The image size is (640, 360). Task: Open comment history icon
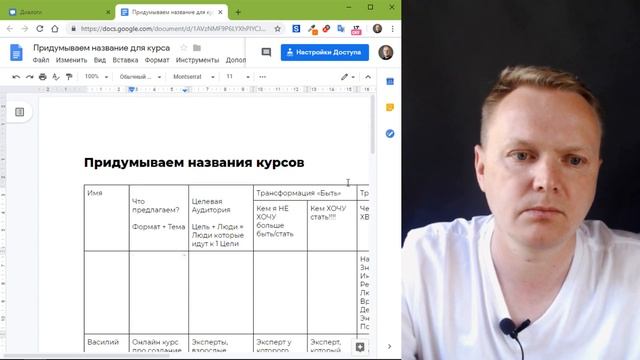pyautogui.click(x=266, y=52)
